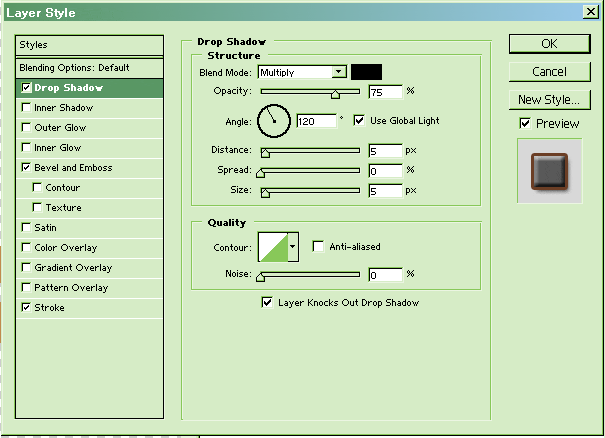The height and width of the screenshot is (438, 605).
Task: Open the Bevel and Emboss settings
Action: coord(73,168)
